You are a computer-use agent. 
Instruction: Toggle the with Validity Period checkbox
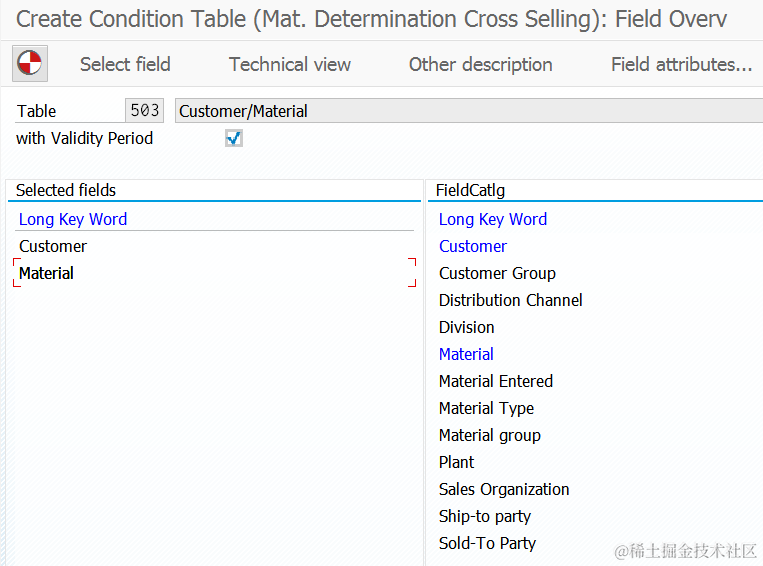234,139
